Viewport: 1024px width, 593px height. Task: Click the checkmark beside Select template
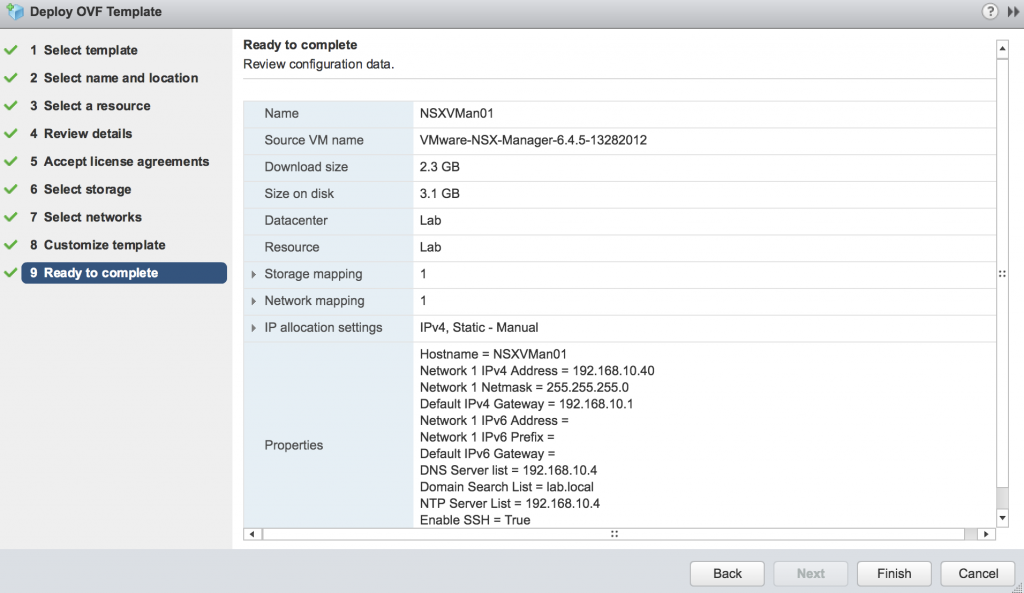point(10,50)
